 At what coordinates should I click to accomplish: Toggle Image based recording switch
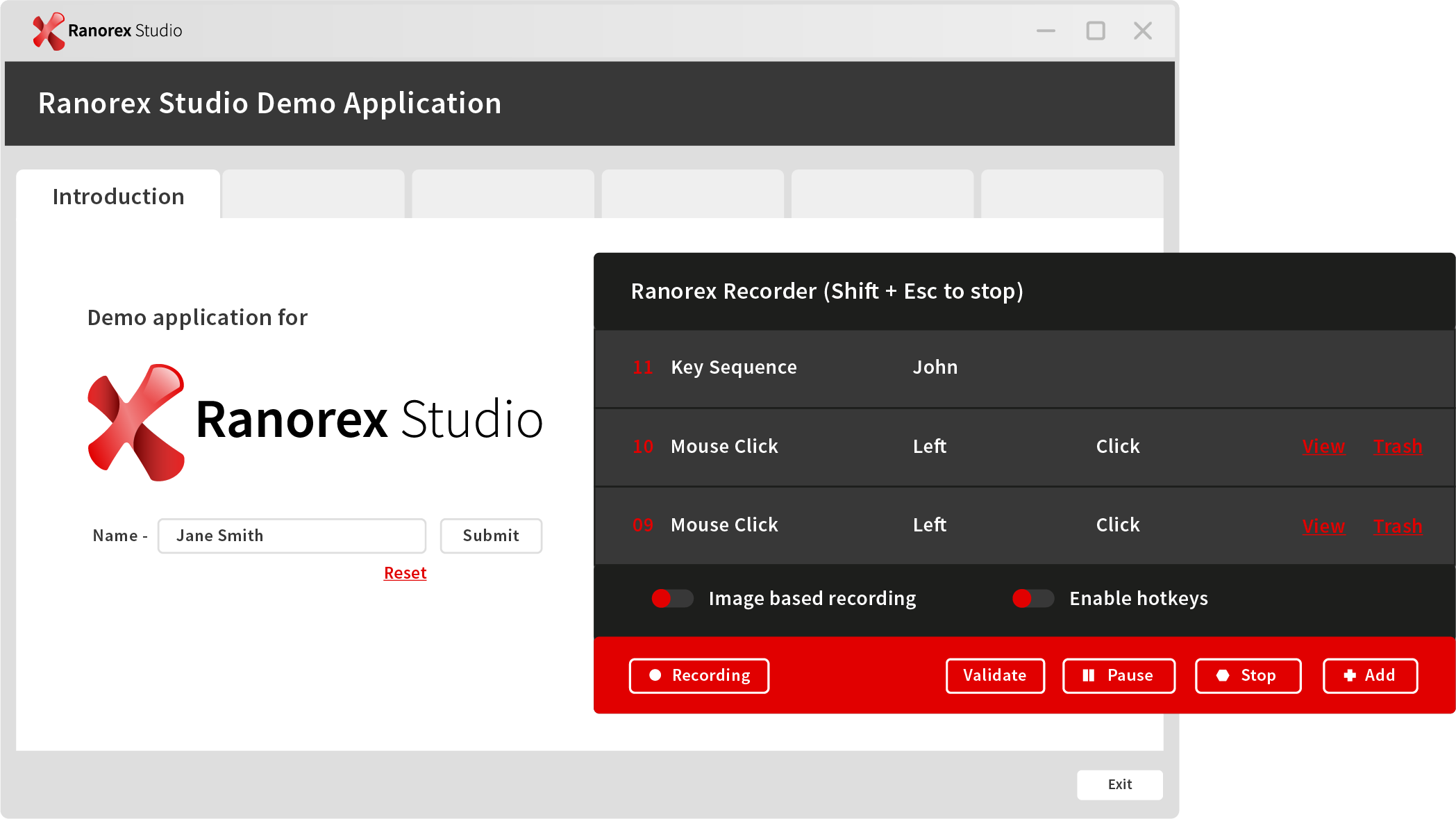coord(672,598)
